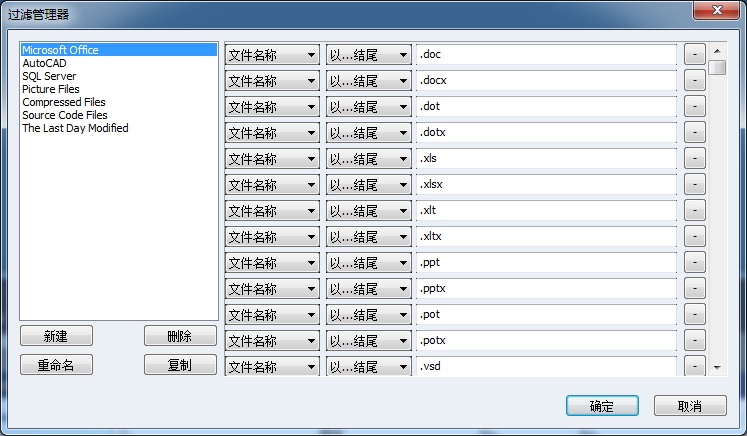747x436 pixels.
Task: Remove the .docx rule with its minus button
Action: click(x=695, y=81)
